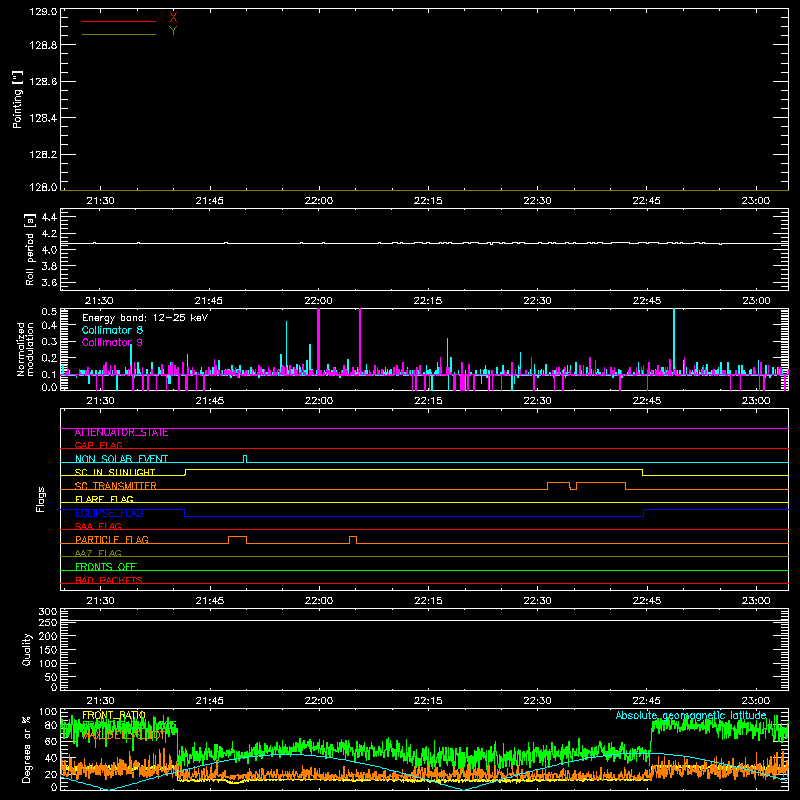Click the SC_IN_SUNLIGHT flag label
800x800 pixels.
(115, 472)
